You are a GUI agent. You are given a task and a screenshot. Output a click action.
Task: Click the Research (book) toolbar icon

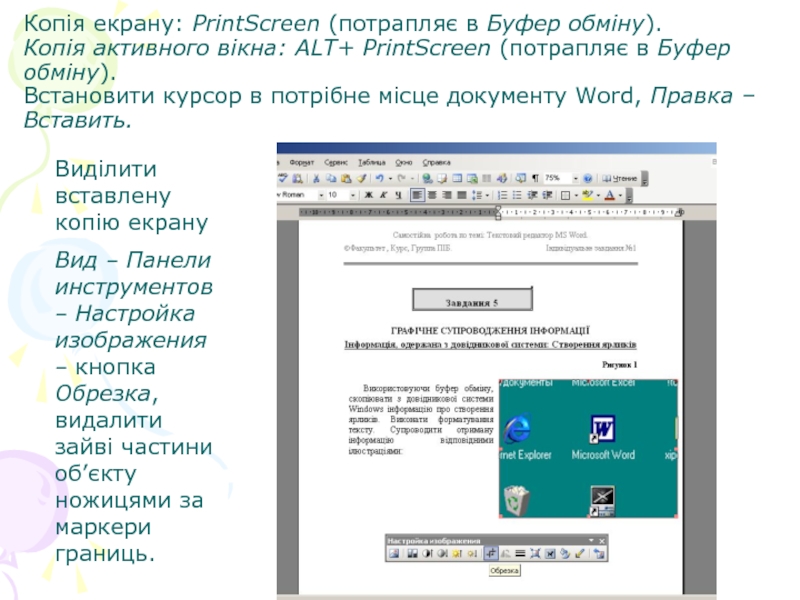click(x=297, y=178)
